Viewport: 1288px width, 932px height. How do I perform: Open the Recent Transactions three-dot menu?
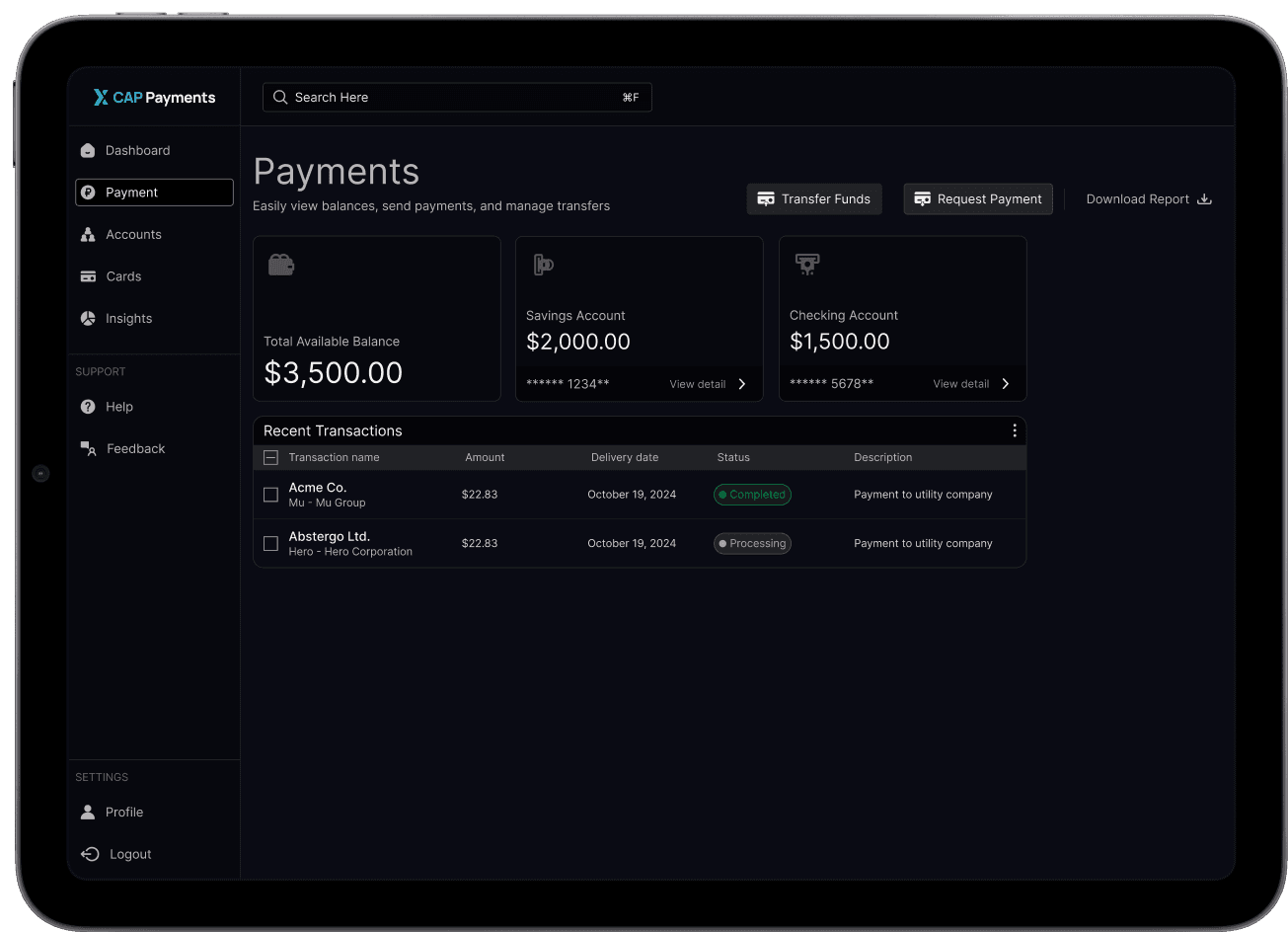[1015, 430]
